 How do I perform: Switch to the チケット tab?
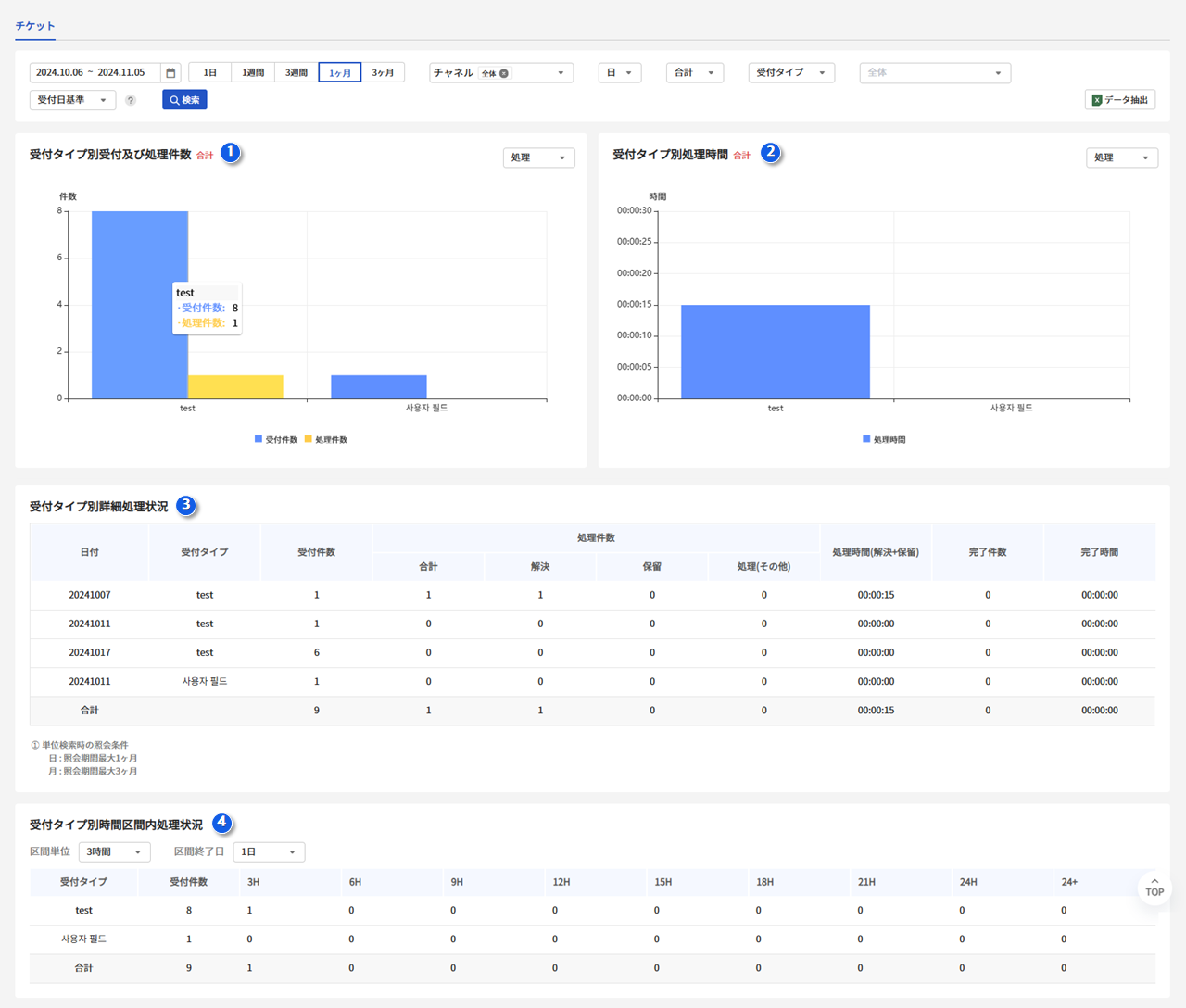click(x=35, y=26)
